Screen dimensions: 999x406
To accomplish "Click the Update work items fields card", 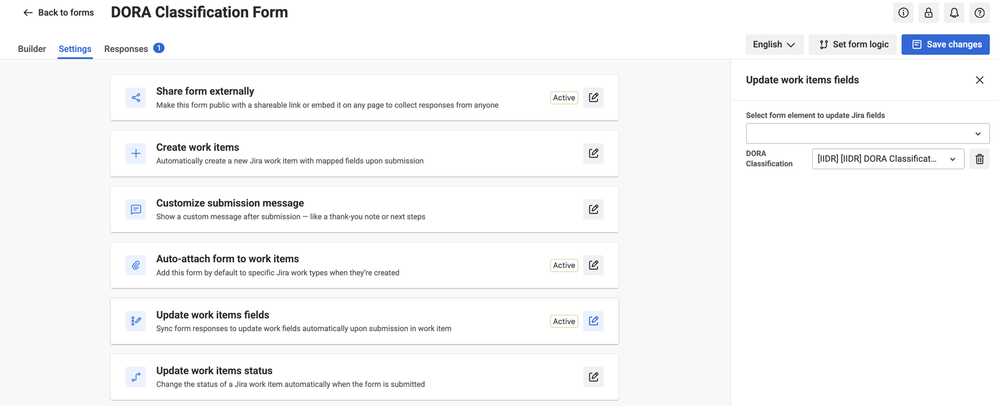I will [364, 321].
